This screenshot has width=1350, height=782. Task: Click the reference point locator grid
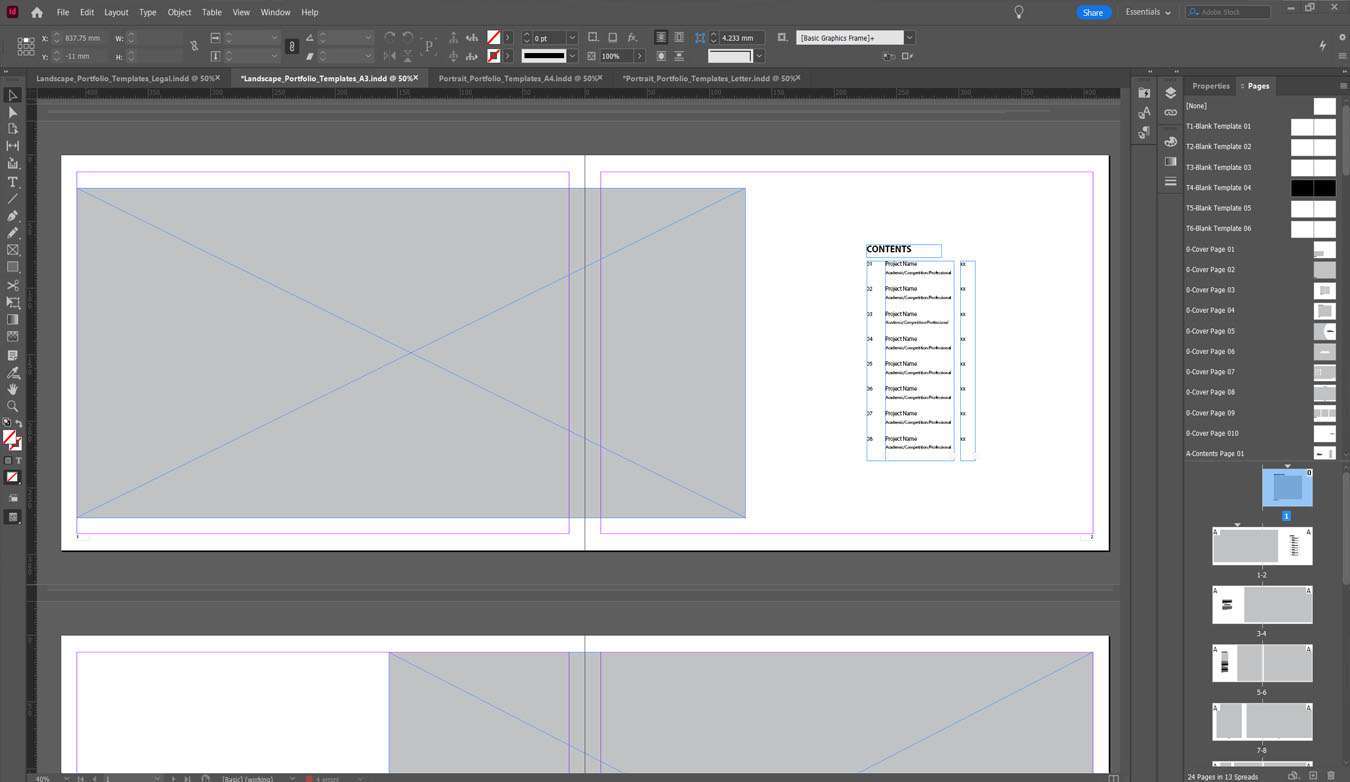coord(26,46)
